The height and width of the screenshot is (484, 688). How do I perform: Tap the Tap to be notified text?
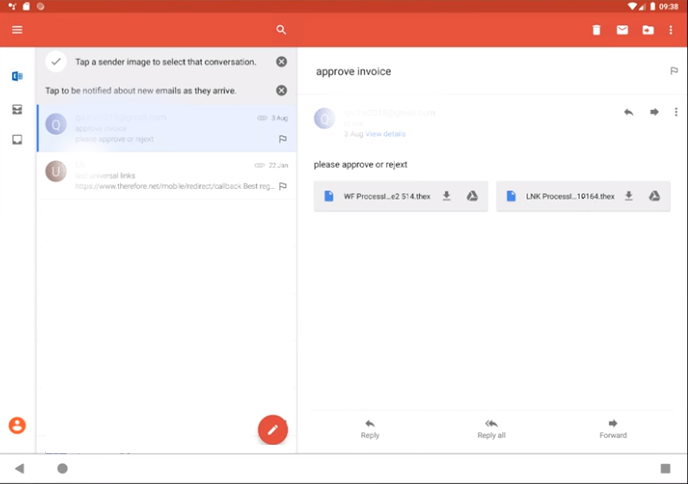coord(140,91)
